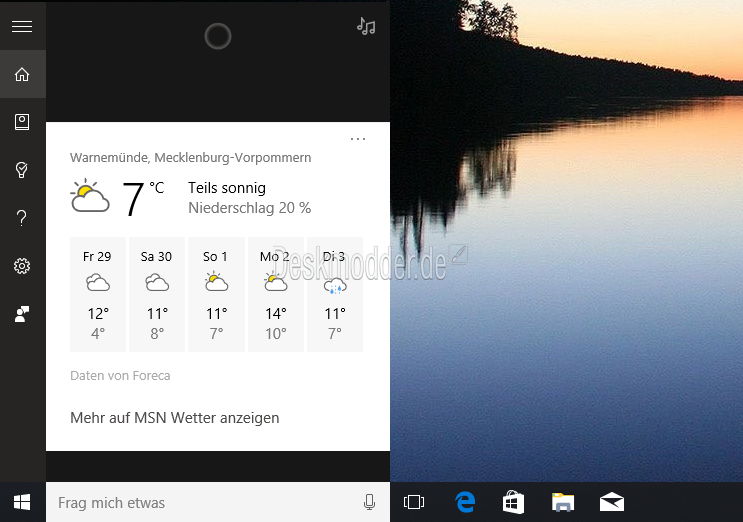Click the Teils sonnig condition text

click(227, 188)
